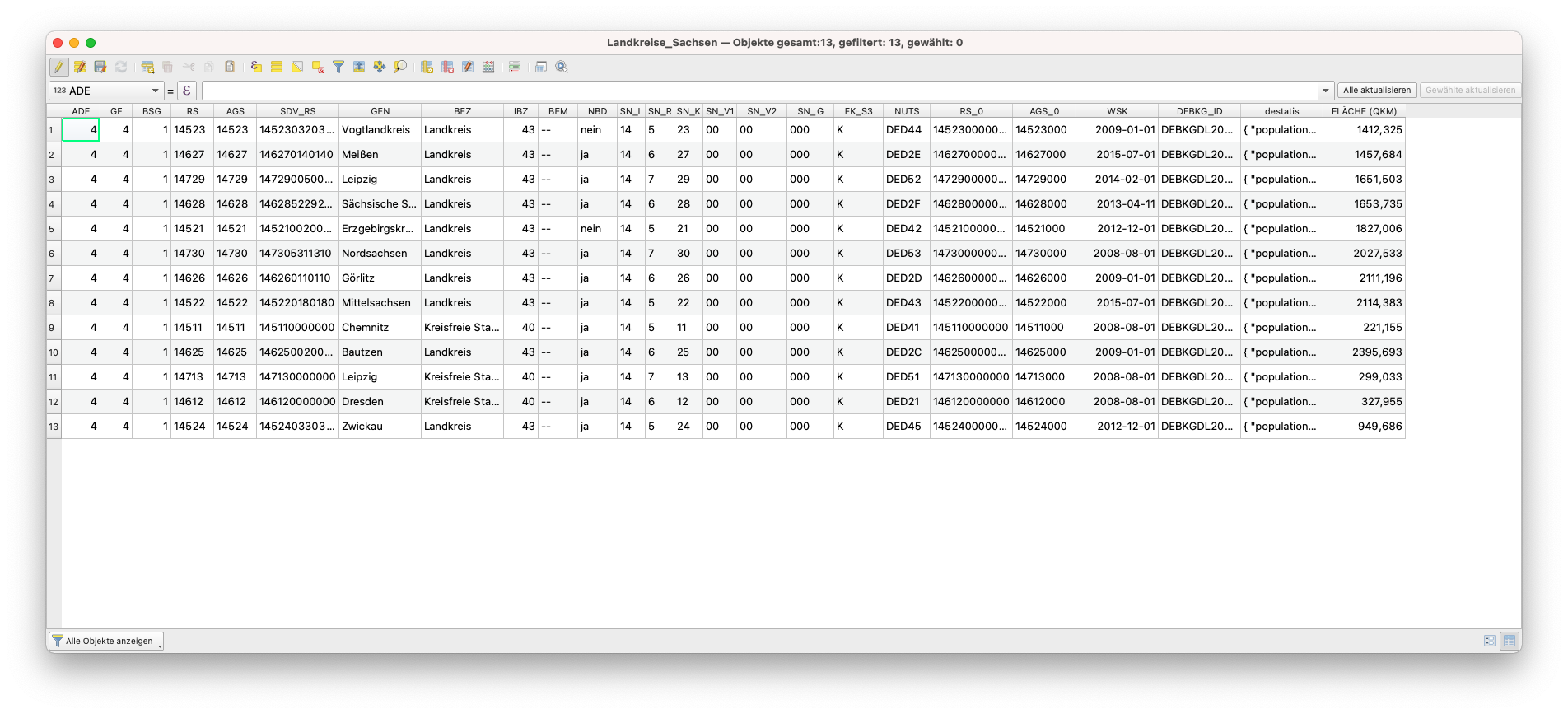Viewport: 1568px width, 714px height.
Task: Pan map to selected rows
Action: [380, 67]
